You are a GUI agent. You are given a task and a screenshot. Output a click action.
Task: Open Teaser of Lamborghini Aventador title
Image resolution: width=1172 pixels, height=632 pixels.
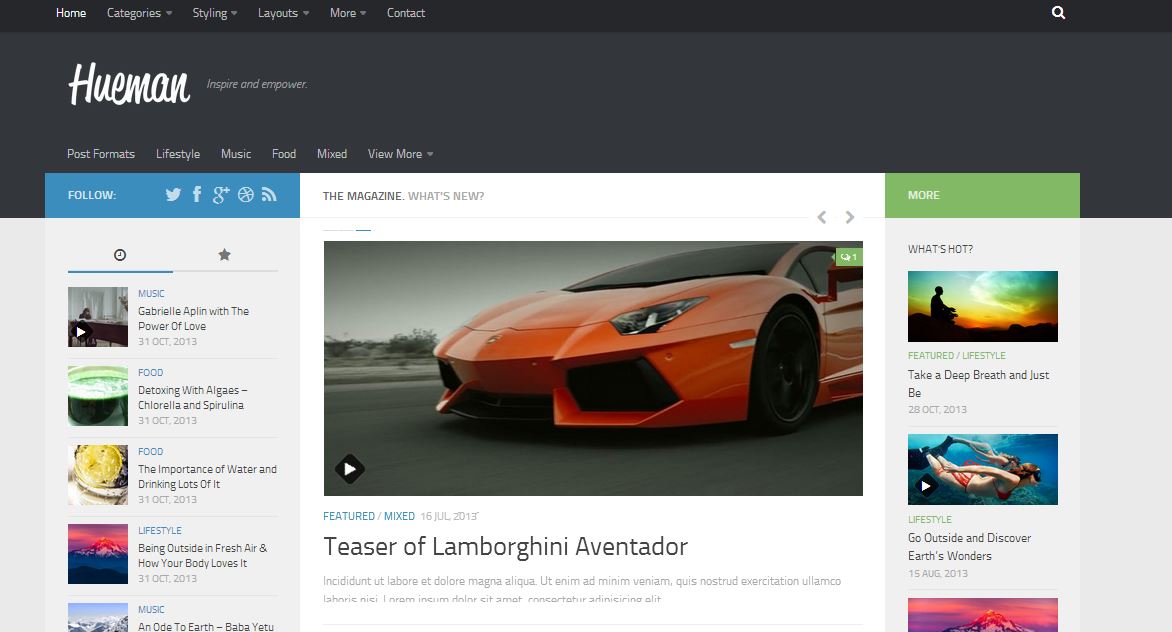pos(505,547)
